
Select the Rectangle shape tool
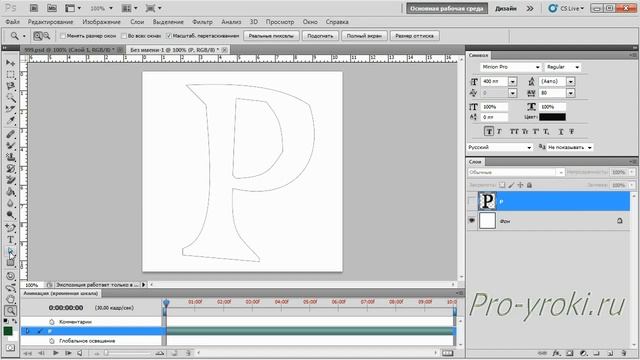[11, 263]
